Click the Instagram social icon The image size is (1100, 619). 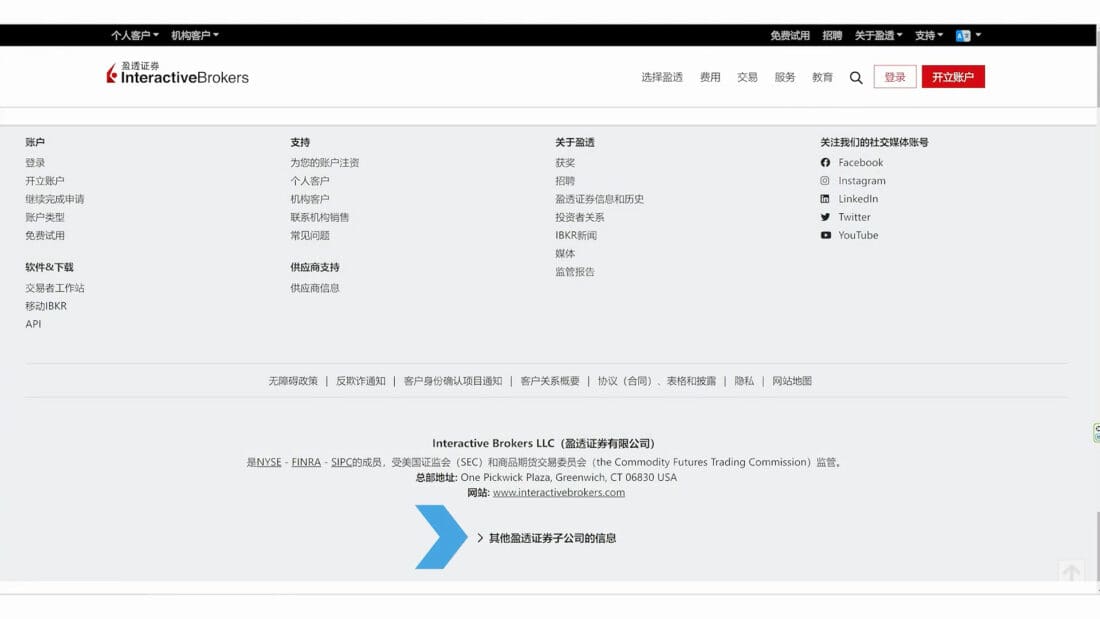[825, 181]
